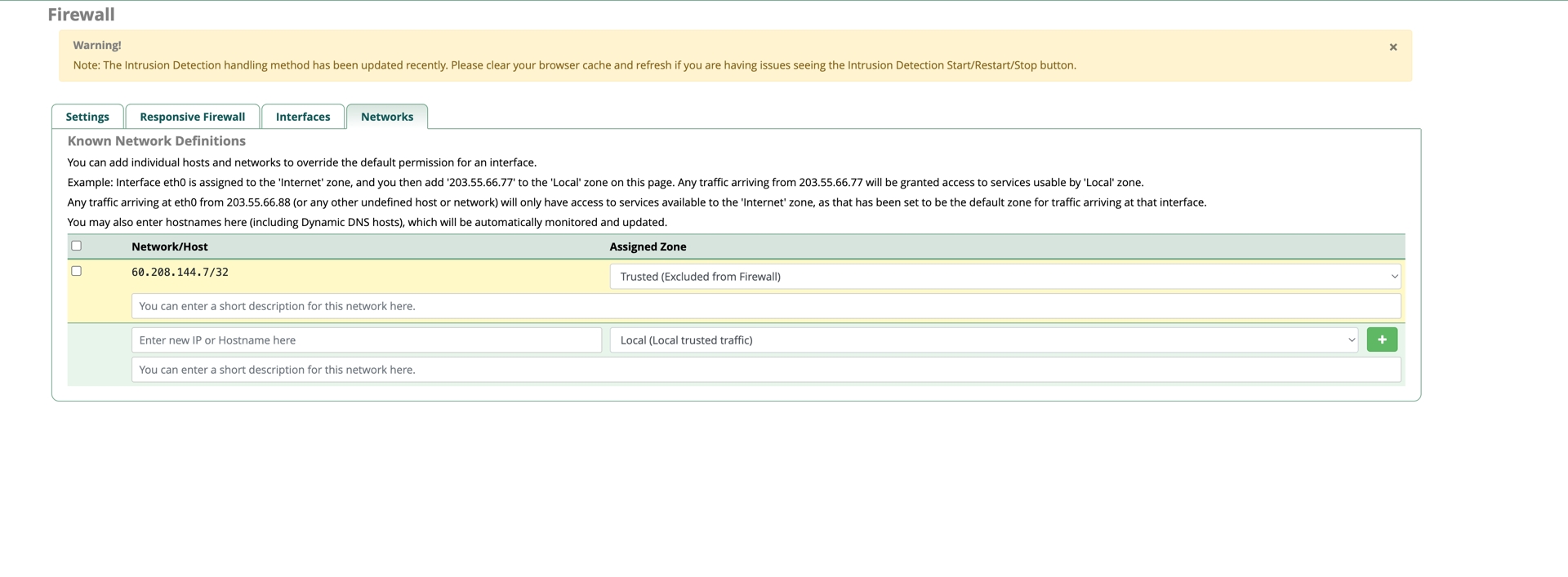
Task: Switch to the Settings tab
Action: [87, 117]
